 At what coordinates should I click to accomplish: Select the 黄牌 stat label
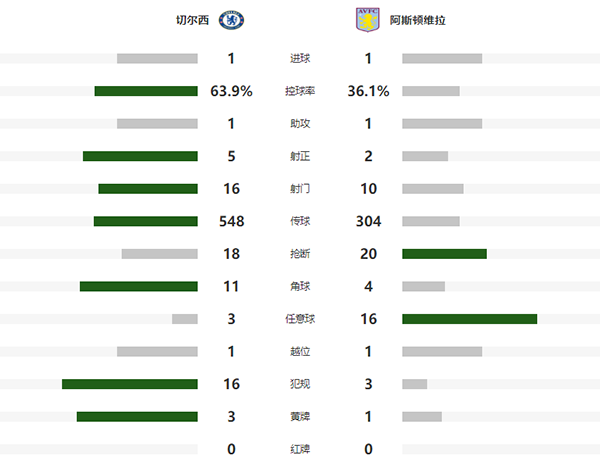point(300,416)
